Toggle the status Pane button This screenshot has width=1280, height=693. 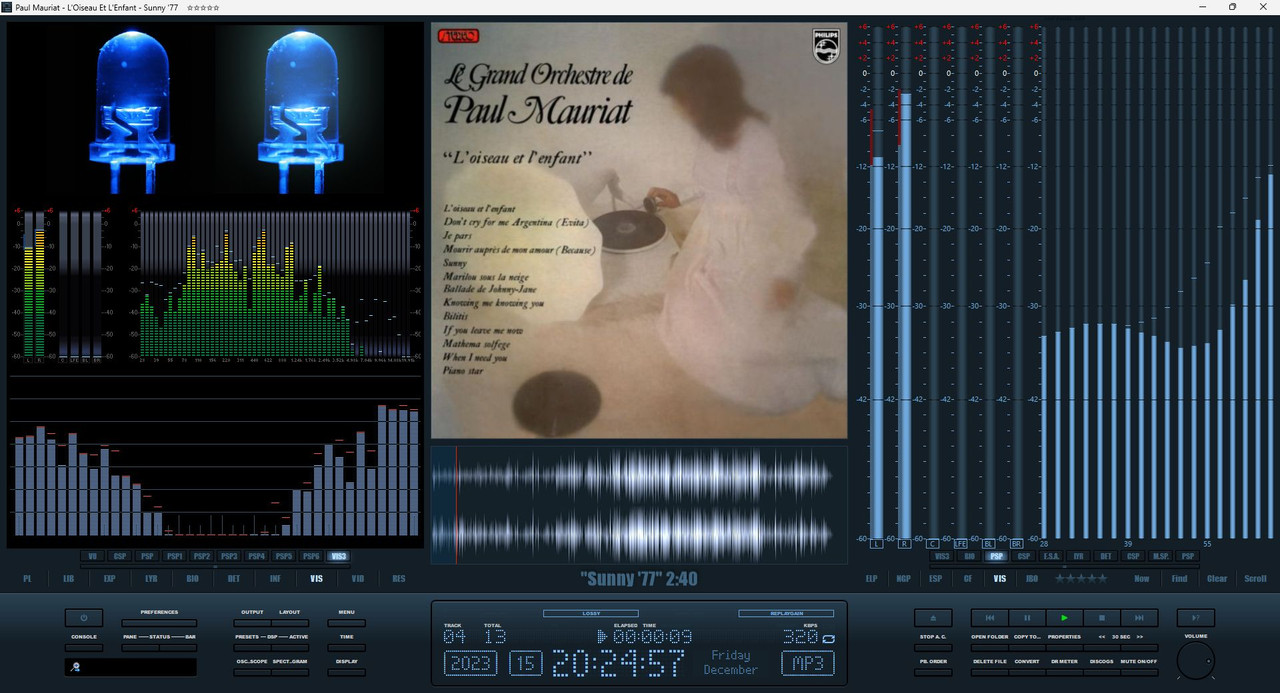[x=140, y=648]
